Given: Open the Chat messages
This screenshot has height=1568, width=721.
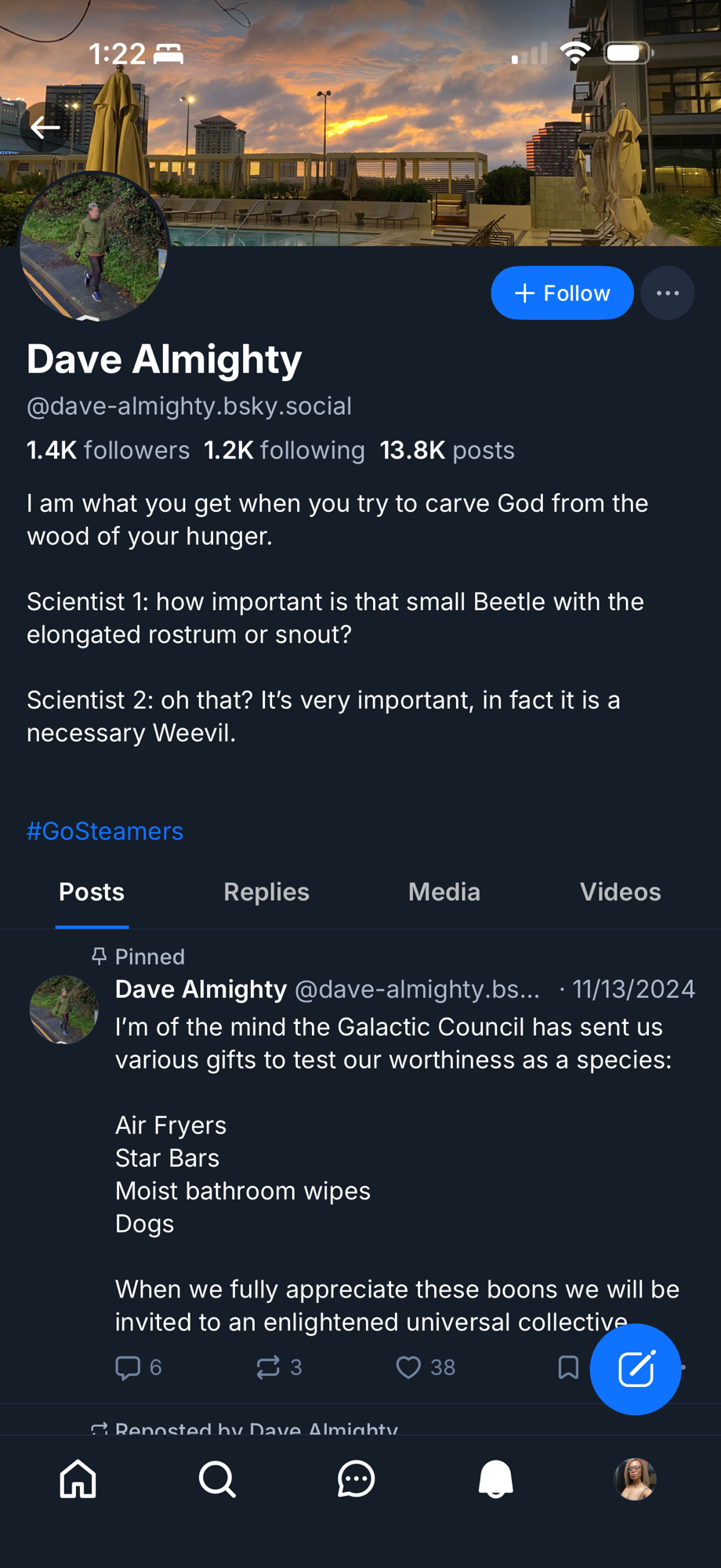Looking at the screenshot, I should [x=357, y=1479].
